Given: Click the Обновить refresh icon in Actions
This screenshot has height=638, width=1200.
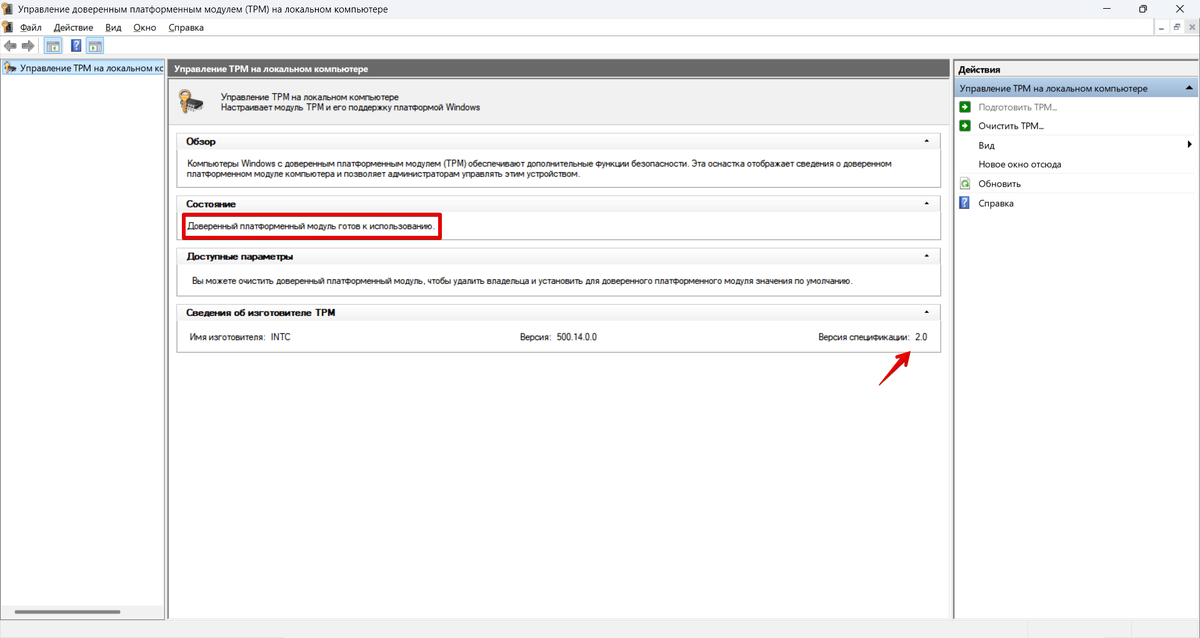Looking at the screenshot, I should point(965,184).
